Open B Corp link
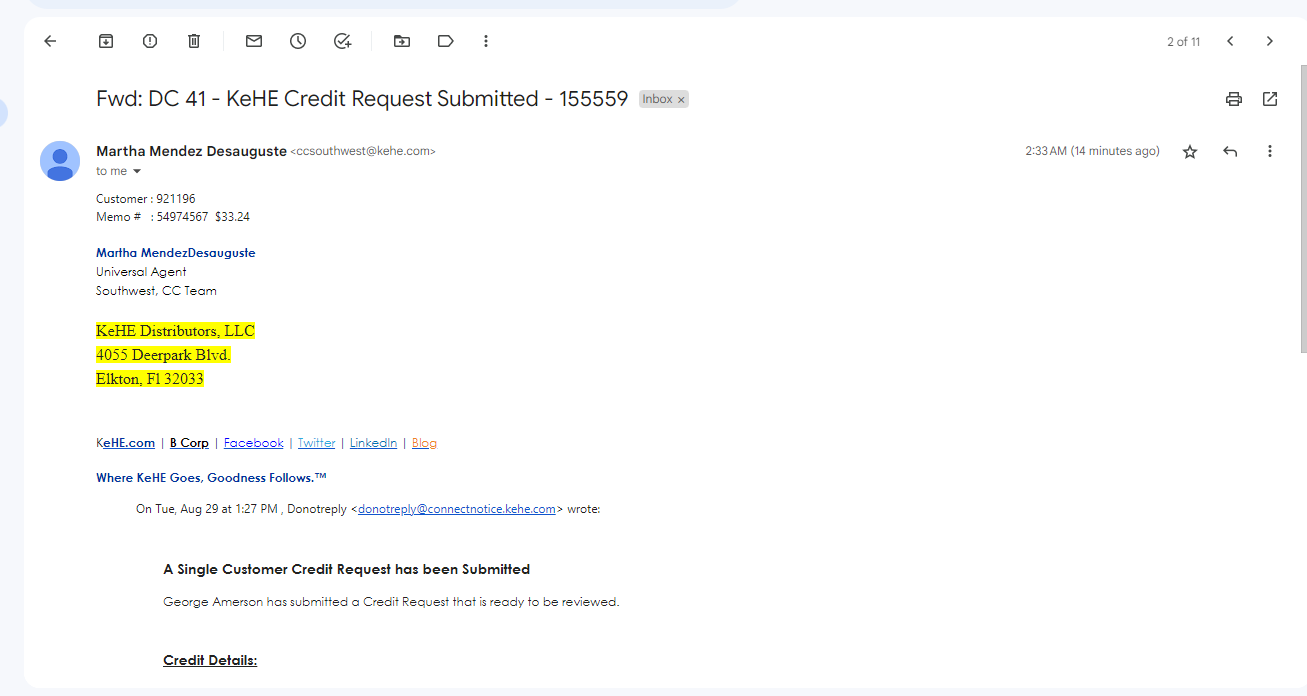This screenshot has height=696, width=1307. click(x=189, y=443)
